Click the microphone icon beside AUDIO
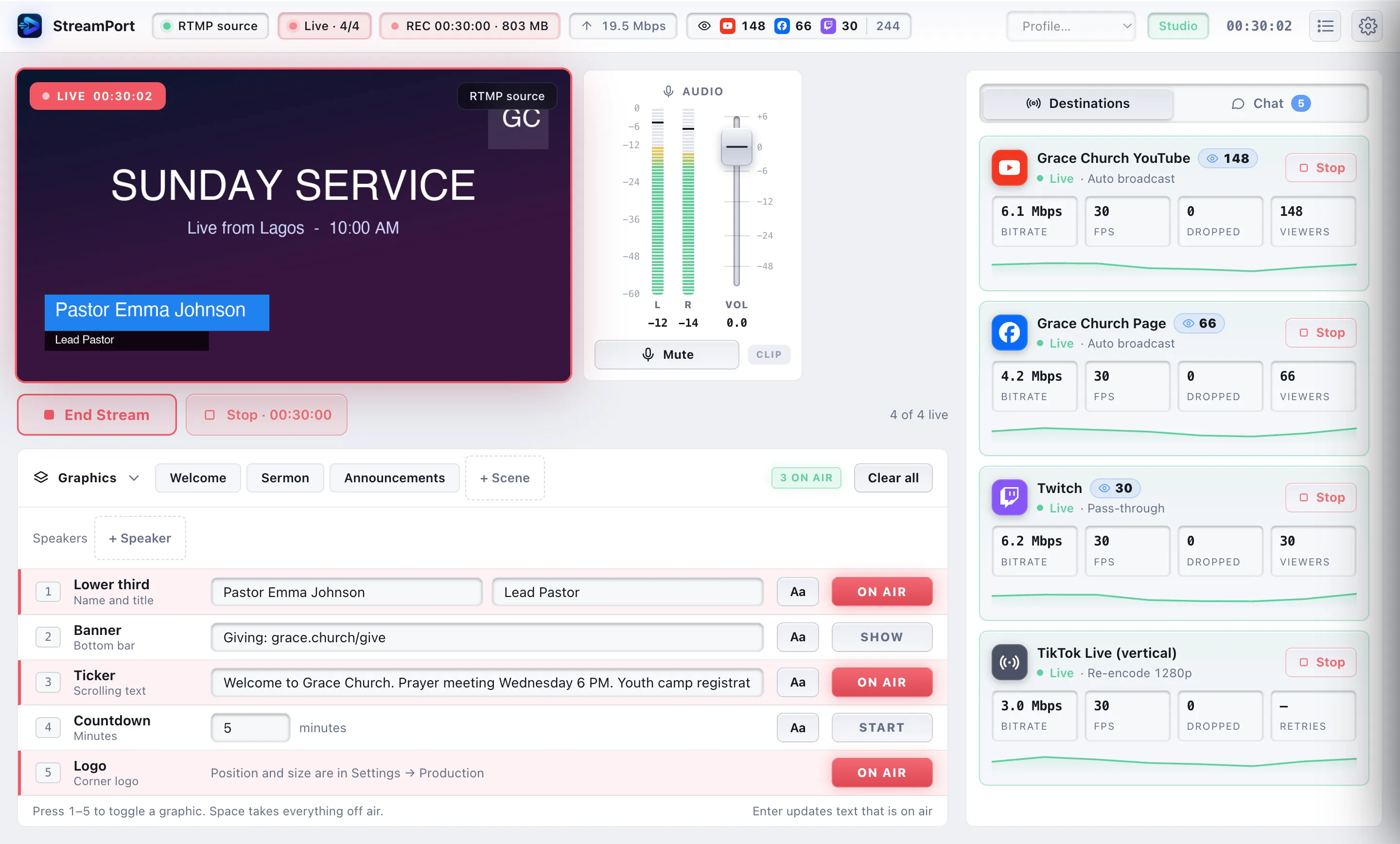 (669, 91)
